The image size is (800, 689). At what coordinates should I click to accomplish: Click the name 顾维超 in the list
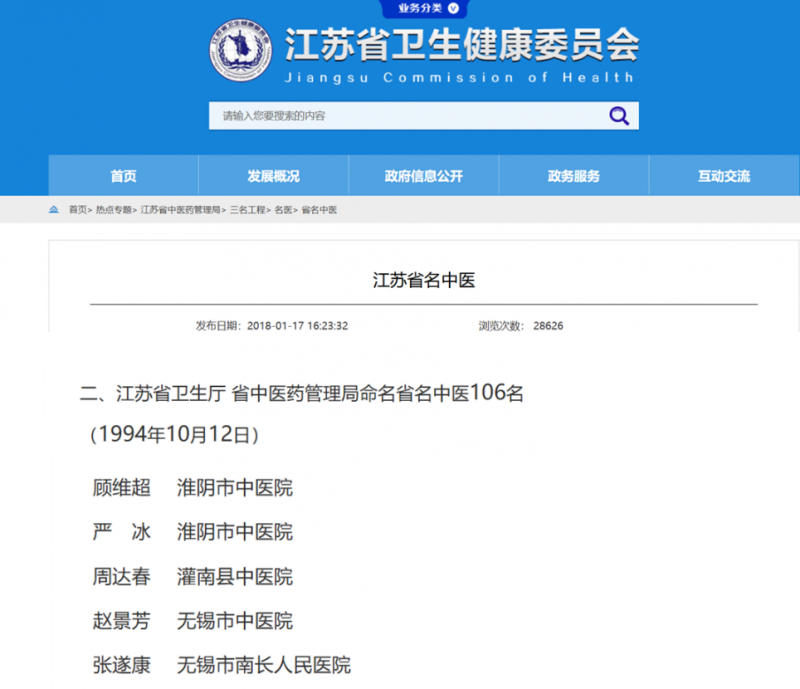(121, 488)
